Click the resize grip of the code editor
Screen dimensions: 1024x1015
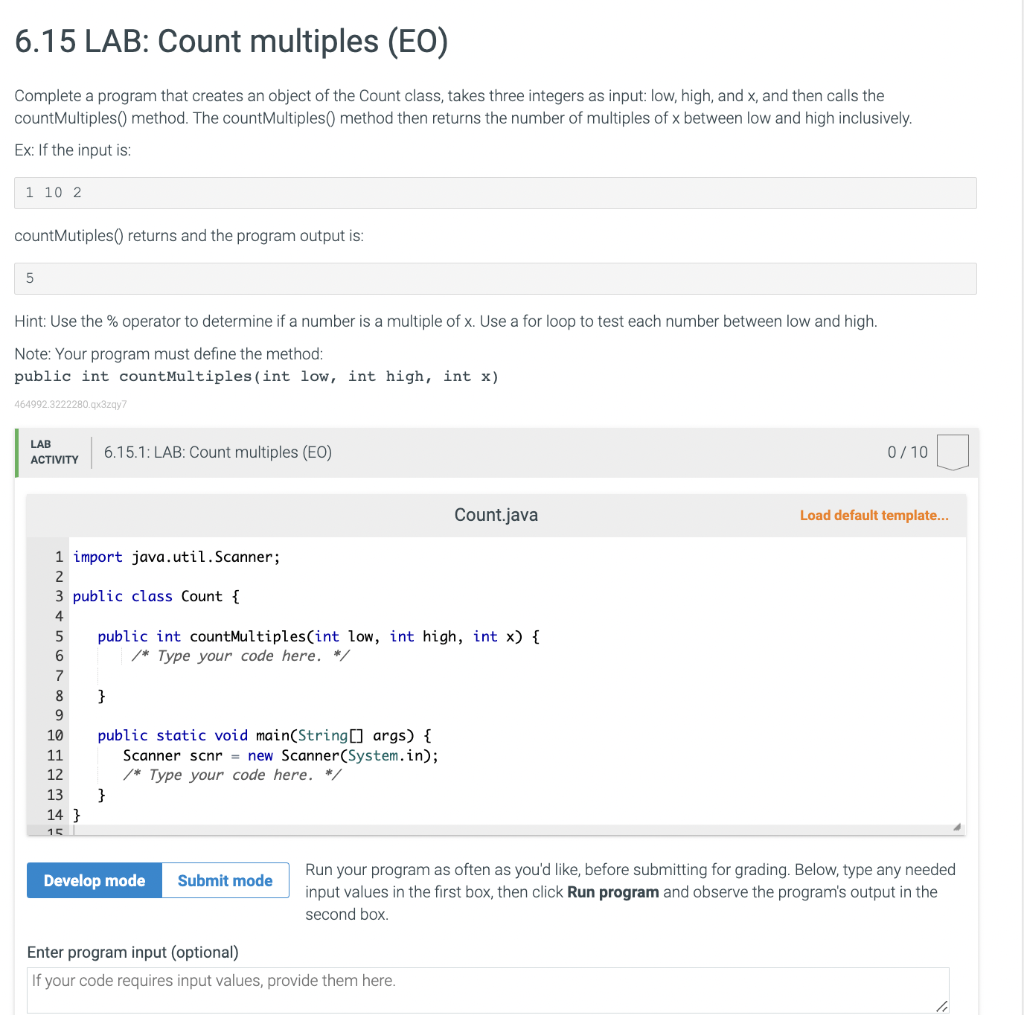coord(956,825)
